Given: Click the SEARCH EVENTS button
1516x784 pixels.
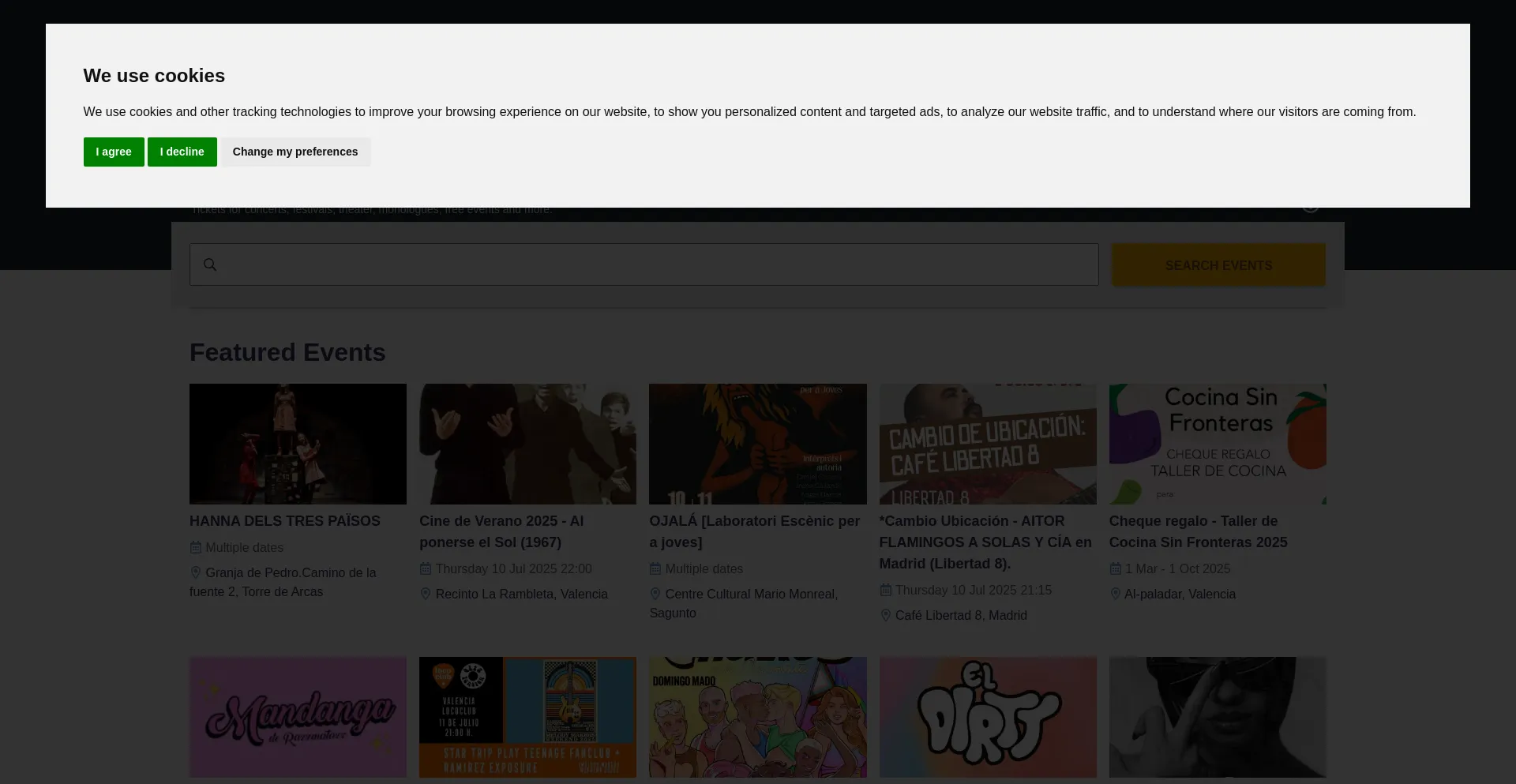Looking at the screenshot, I should (x=1218, y=265).
